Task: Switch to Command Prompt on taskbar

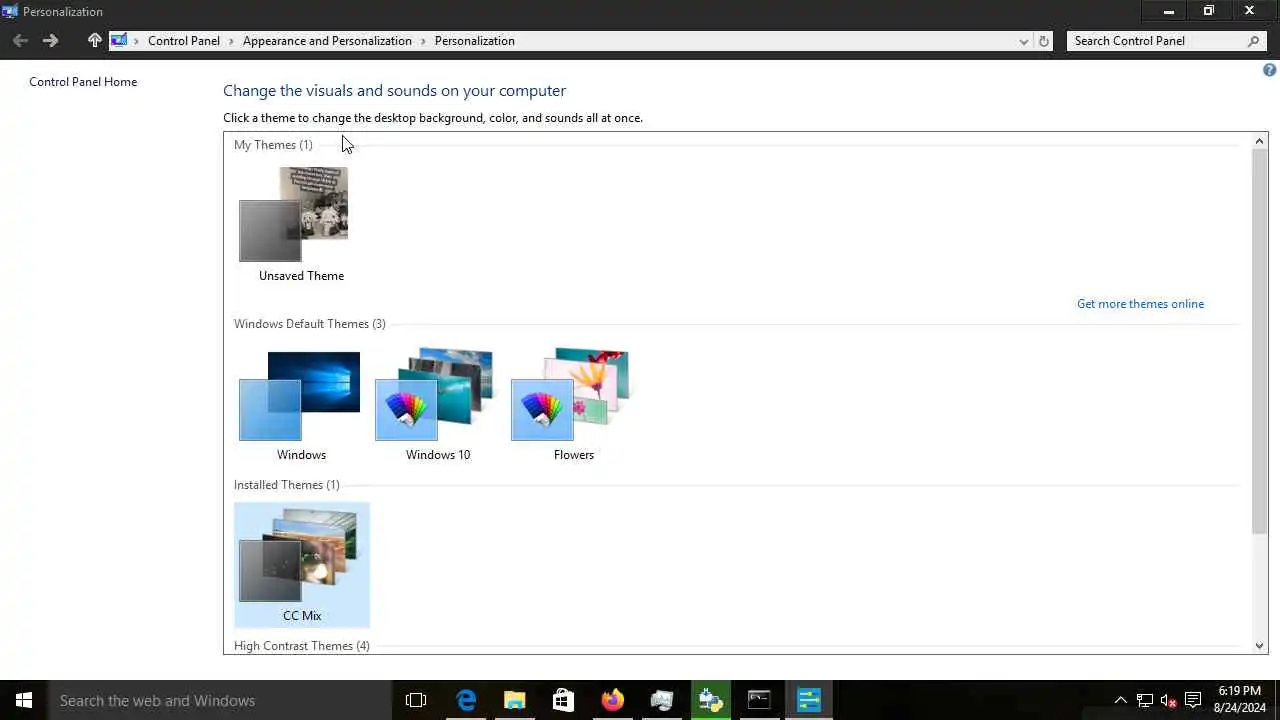Action: pyautogui.click(x=759, y=700)
